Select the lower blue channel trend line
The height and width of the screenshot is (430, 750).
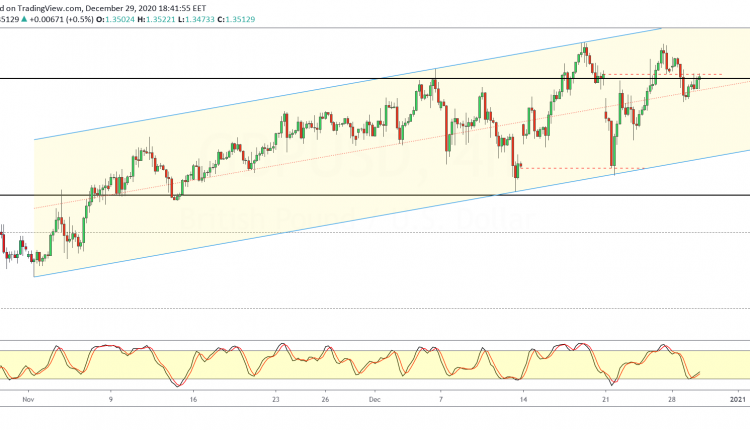pos(300,227)
